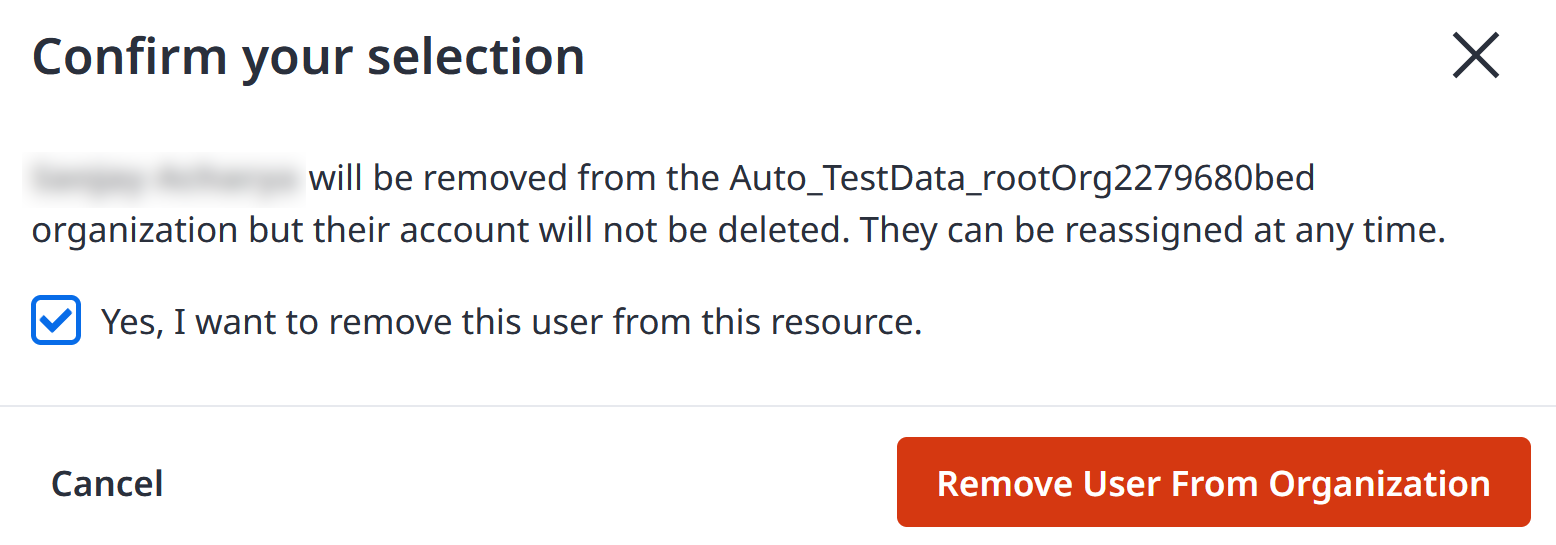Dismiss the dialog using the X icon
Image resolution: width=1556 pixels, height=545 pixels.
click(1476, 56)
